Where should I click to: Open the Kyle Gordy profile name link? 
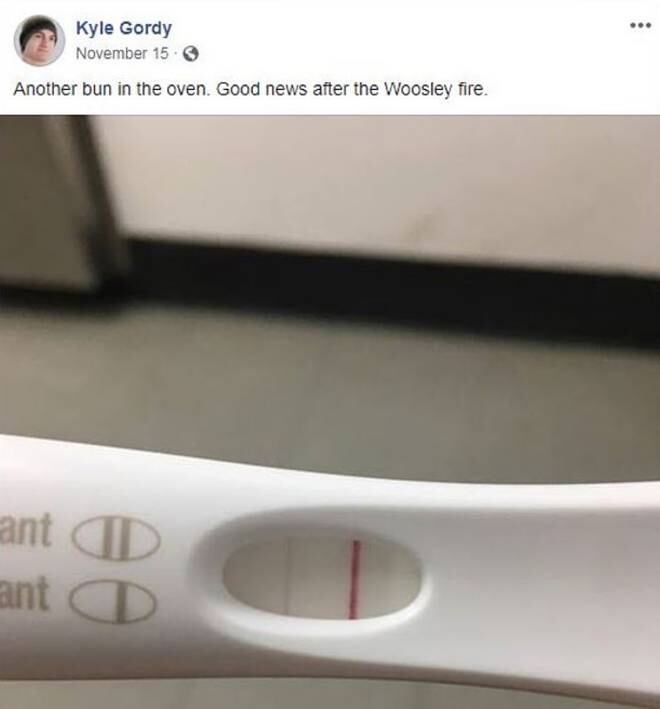124,28
